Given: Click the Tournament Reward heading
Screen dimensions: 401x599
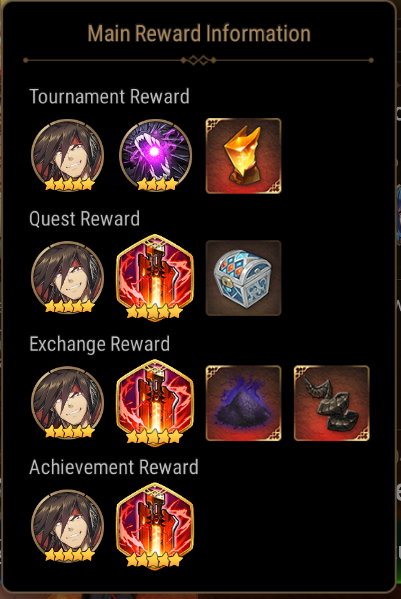Looking at the screenshot, I should 110,96.
